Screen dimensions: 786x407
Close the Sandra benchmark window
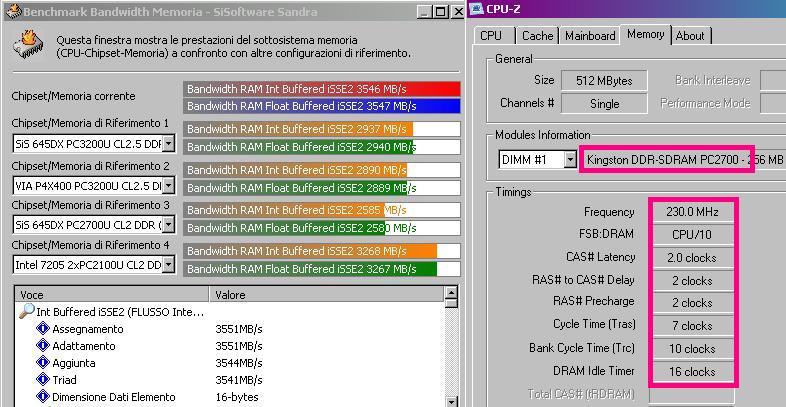pyautogui.click(x=457, y=12)
